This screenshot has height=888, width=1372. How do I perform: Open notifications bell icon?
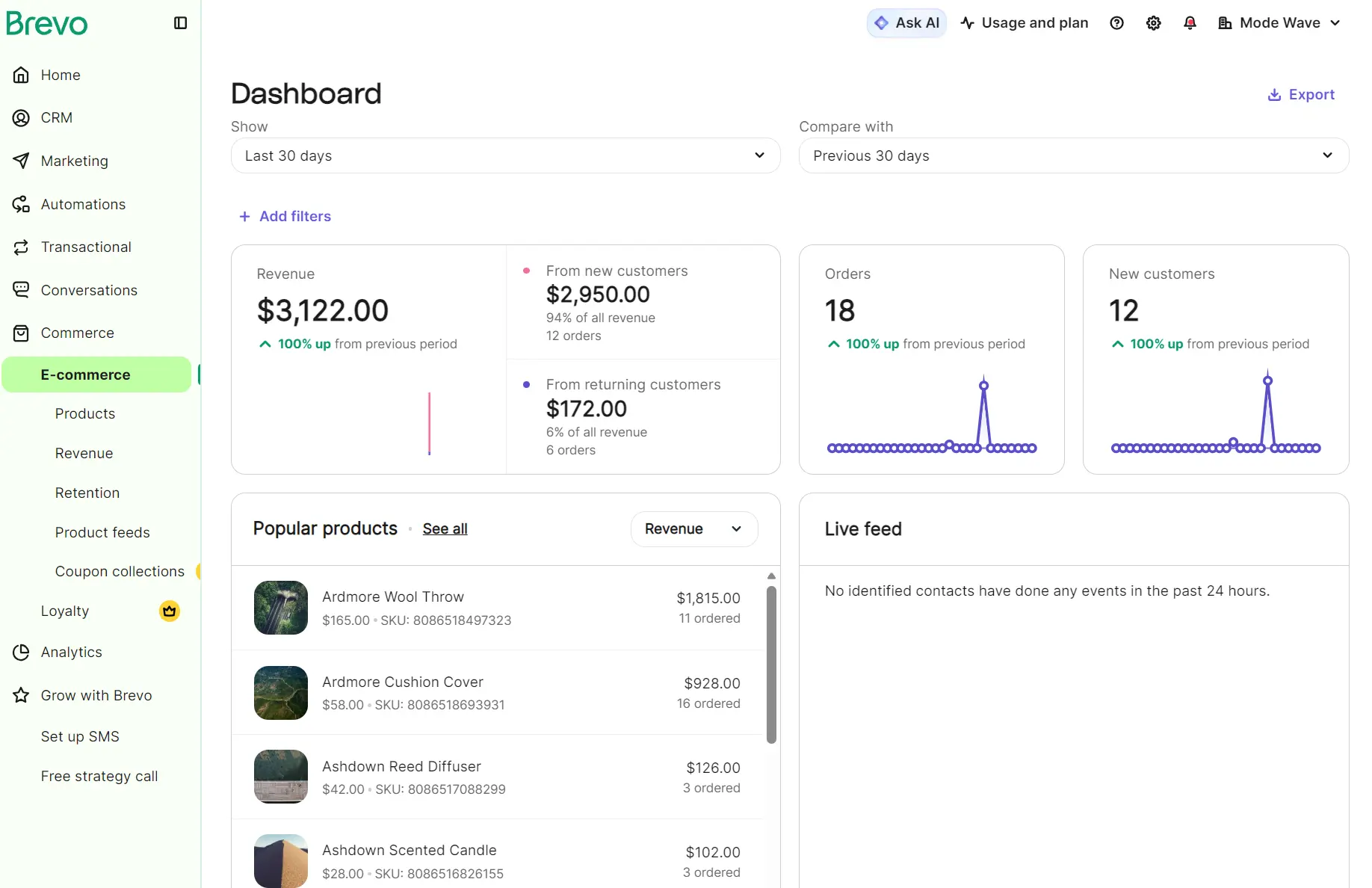pyautogui.click(x=1190, y=23)
